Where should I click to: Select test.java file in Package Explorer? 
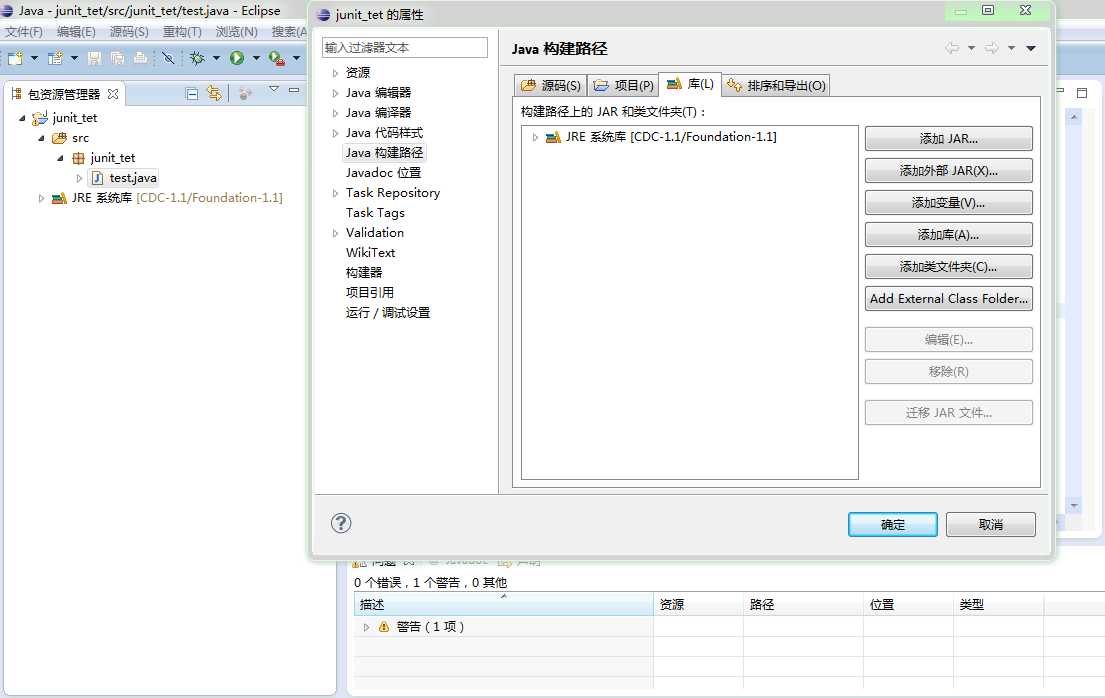tap(132, 178)
